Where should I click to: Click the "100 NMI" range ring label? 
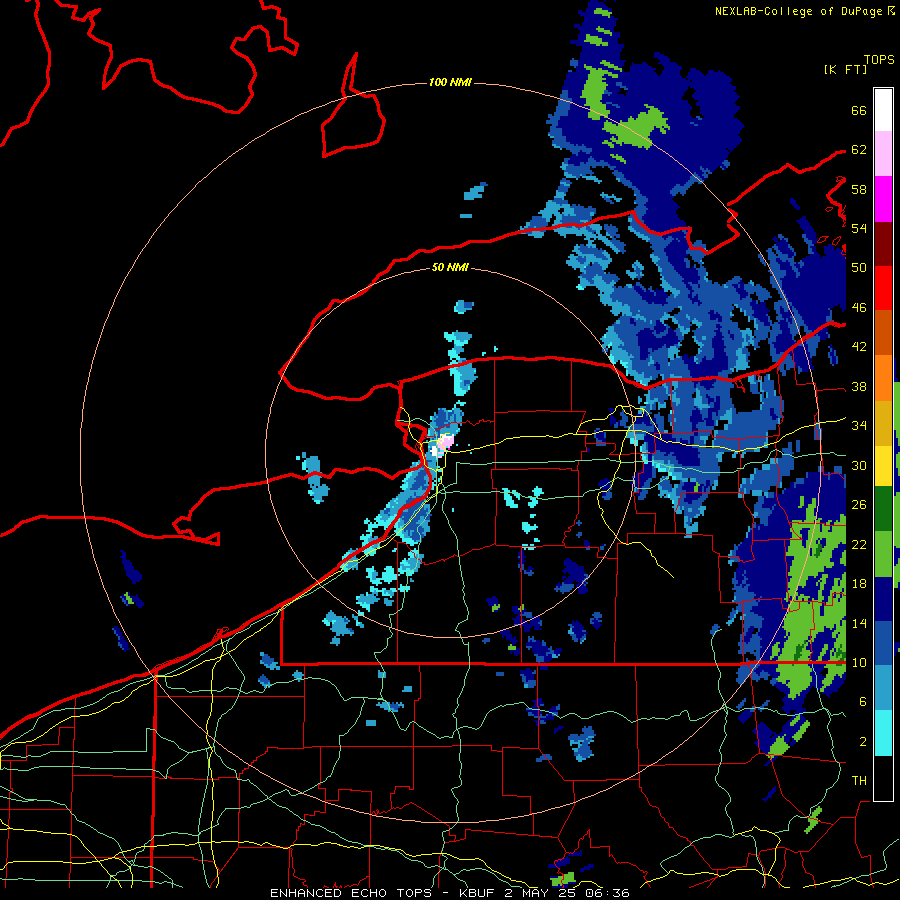(450, 83)
